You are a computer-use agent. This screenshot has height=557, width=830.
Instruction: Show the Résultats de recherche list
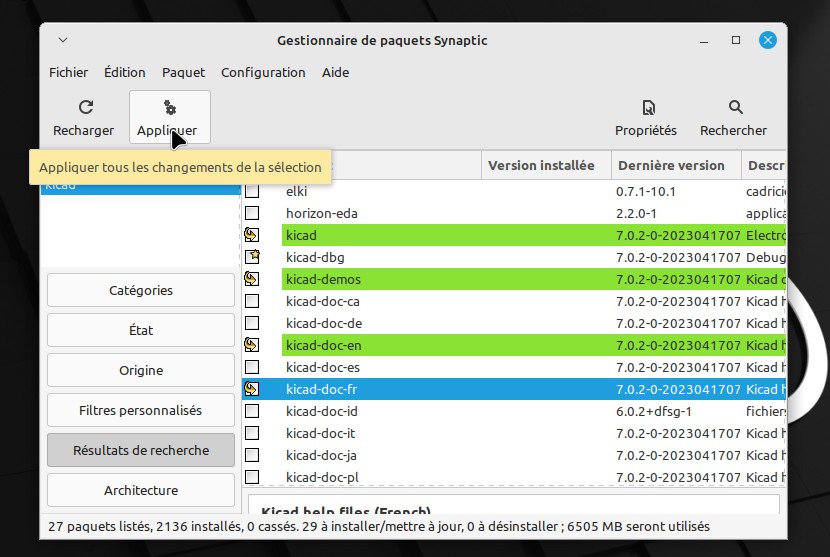141,450
